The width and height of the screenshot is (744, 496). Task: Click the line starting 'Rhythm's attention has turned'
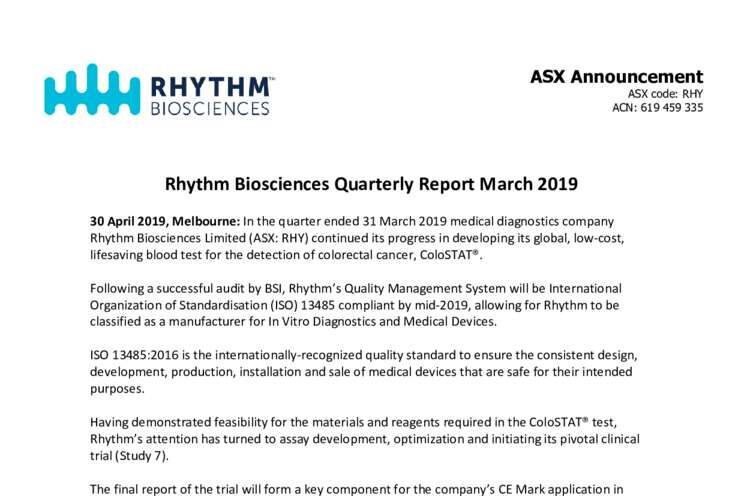(365, 439)
